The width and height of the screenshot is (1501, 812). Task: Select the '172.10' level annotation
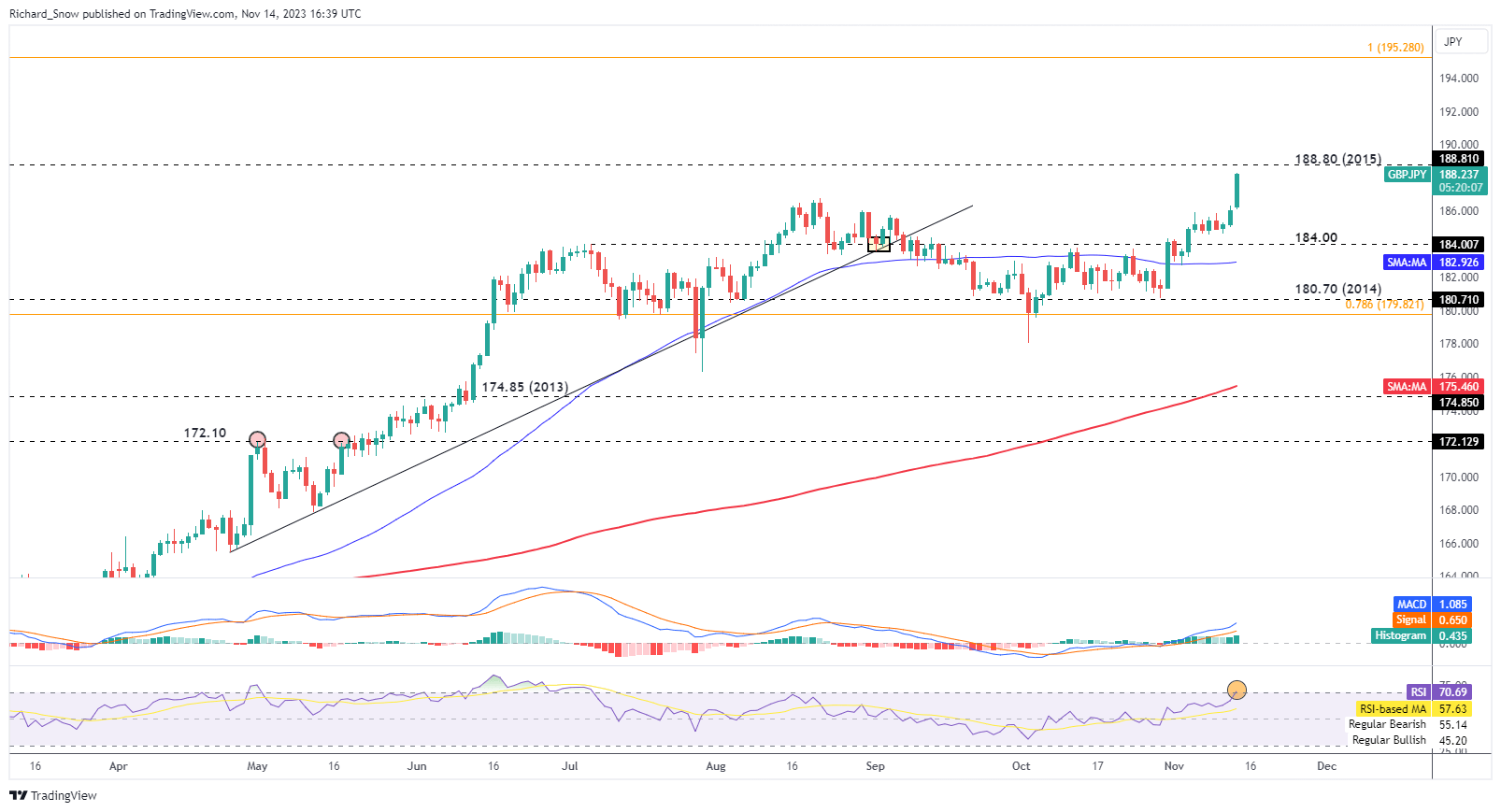tap(205, 433)
